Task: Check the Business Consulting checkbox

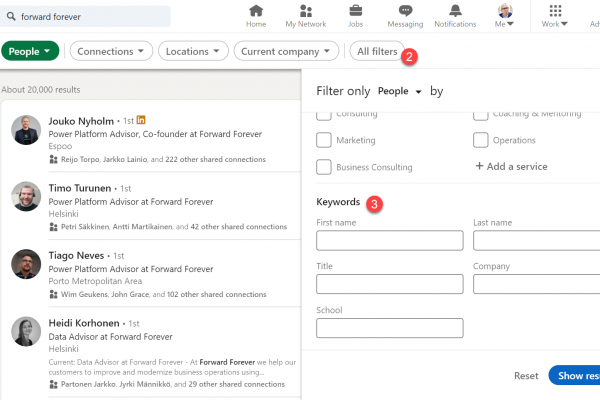Action: tap(324, 167)
